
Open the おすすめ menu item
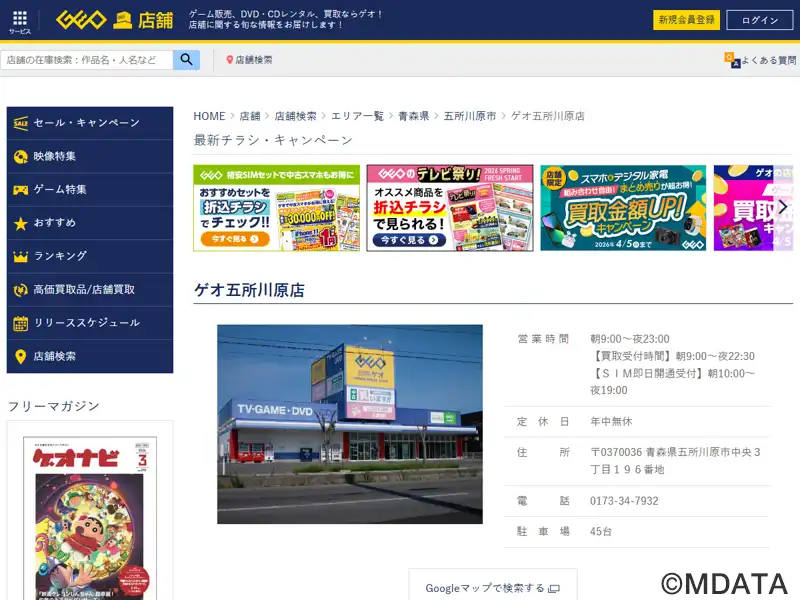(90, 223)
